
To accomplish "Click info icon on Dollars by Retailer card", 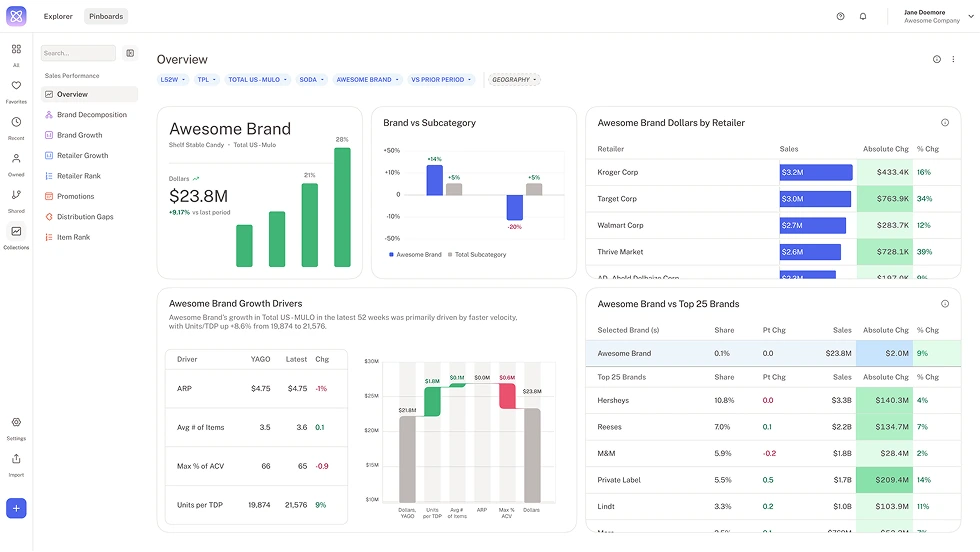I will (945, 123).
